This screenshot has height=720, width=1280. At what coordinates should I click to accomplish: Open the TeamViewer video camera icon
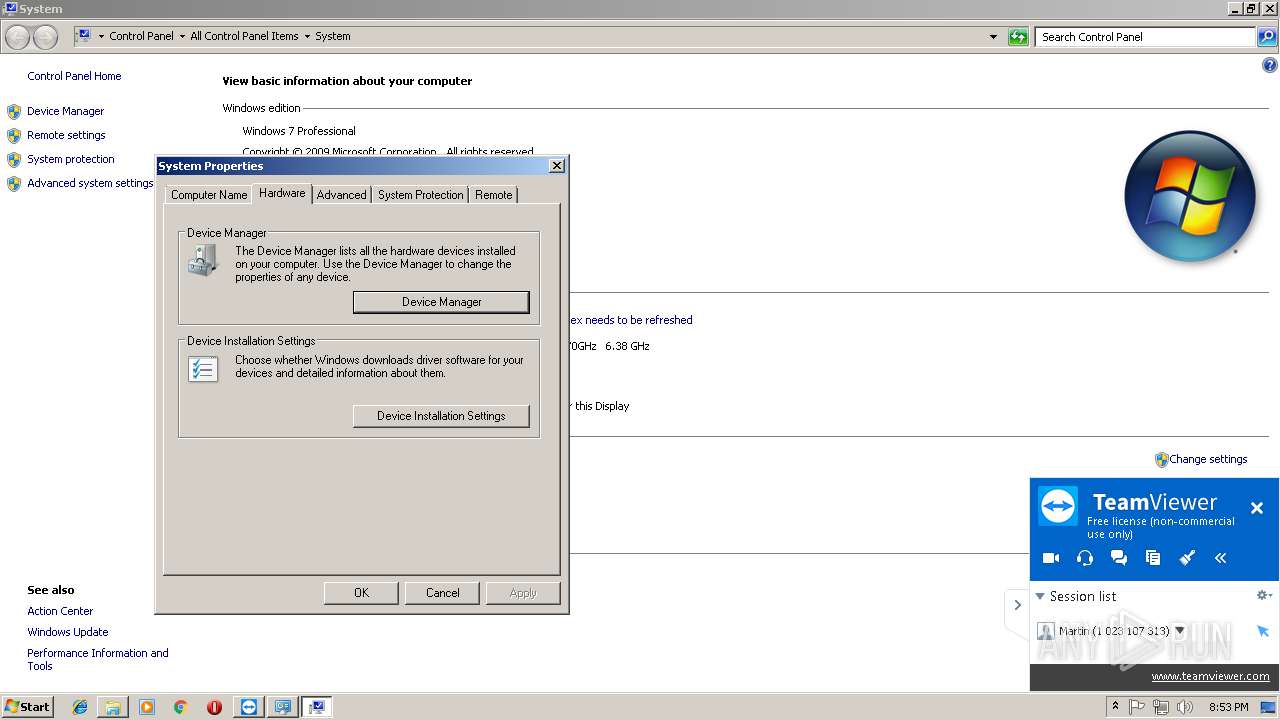pyautogui.click(x=1050, y=558)
